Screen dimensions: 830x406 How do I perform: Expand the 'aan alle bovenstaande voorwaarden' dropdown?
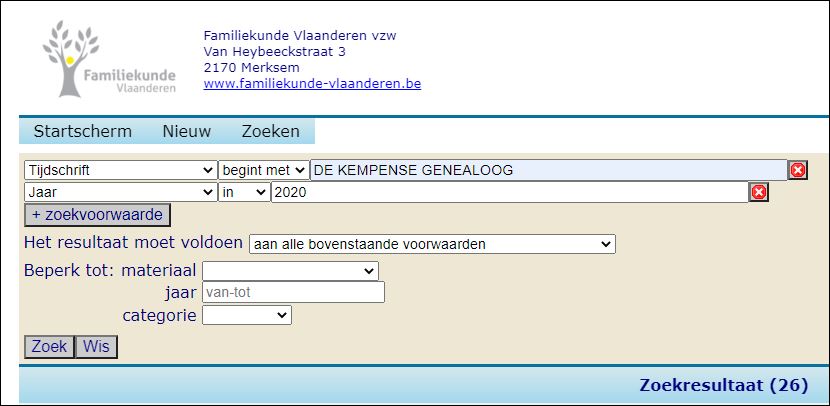[432, 244]
